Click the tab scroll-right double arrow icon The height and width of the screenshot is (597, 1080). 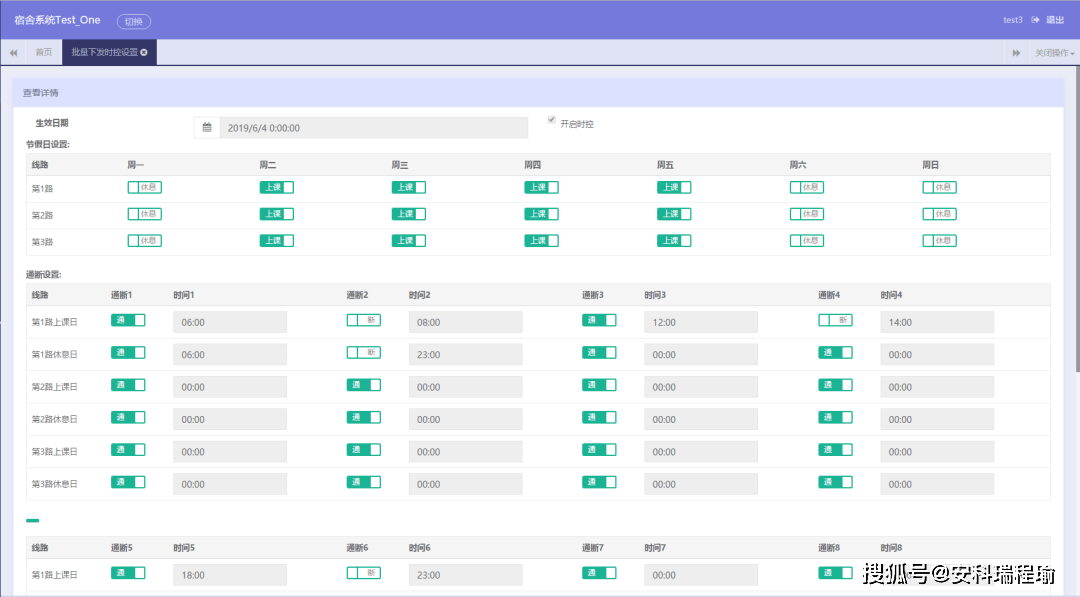pos(1016,53)
